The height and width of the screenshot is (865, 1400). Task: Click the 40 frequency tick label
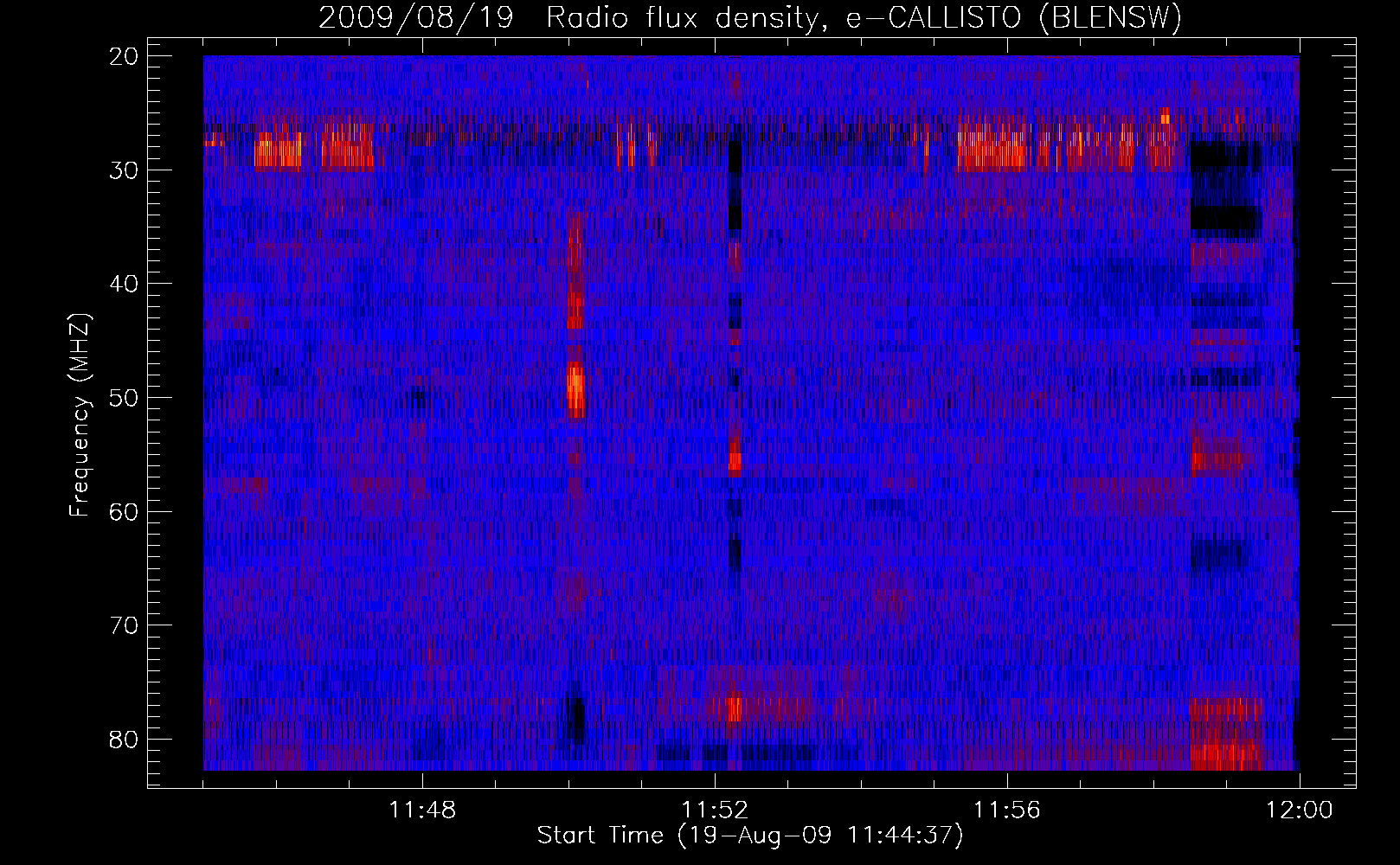(x=125, y=284)
